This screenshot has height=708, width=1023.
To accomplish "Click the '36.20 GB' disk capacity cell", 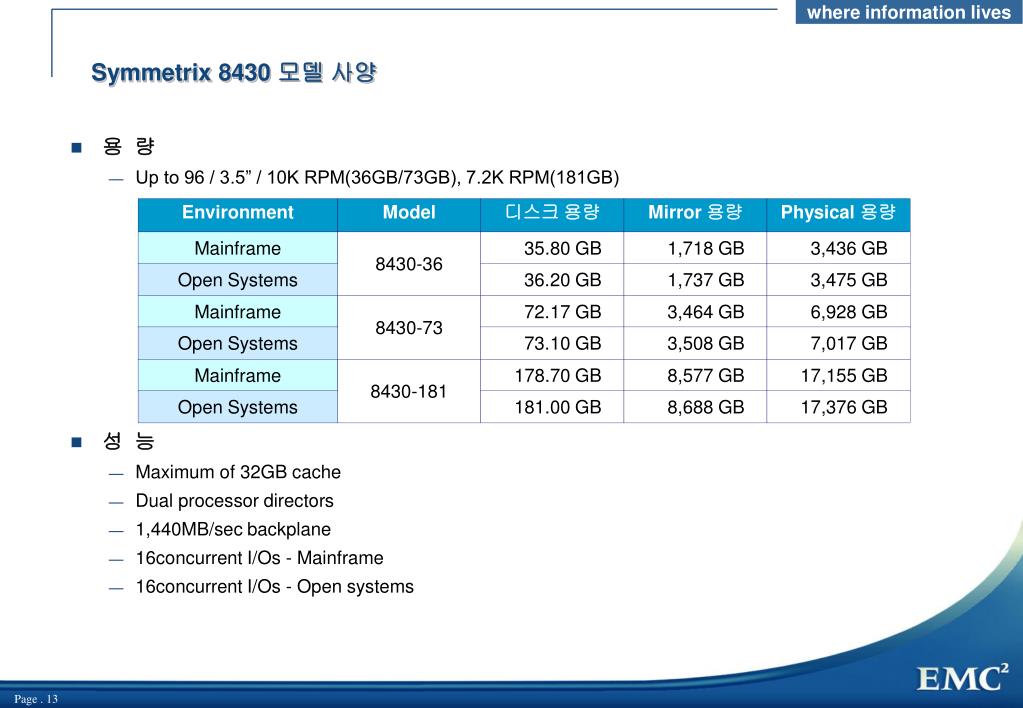I will pyautogui.click(x=552, y=280).
